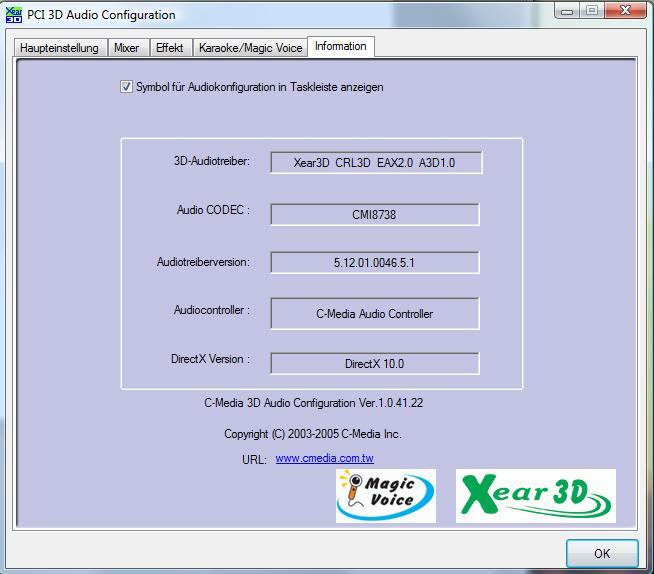Click the Copyright 2003-2005 C-Media text

pyautogui.click(x=313, y=434)
